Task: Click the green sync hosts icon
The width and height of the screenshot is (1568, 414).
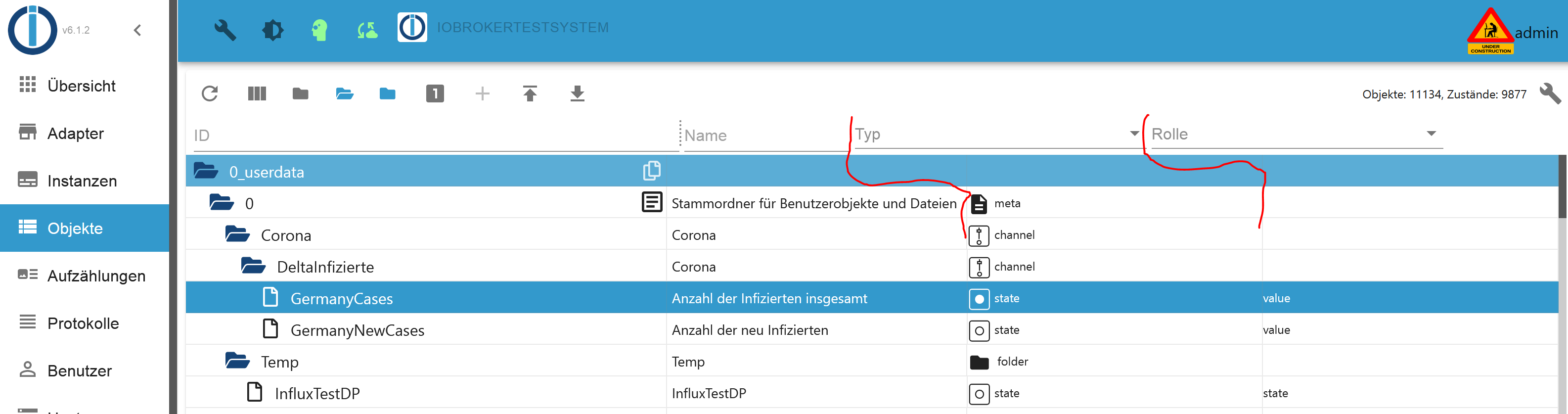Action: tap(367, 30)
